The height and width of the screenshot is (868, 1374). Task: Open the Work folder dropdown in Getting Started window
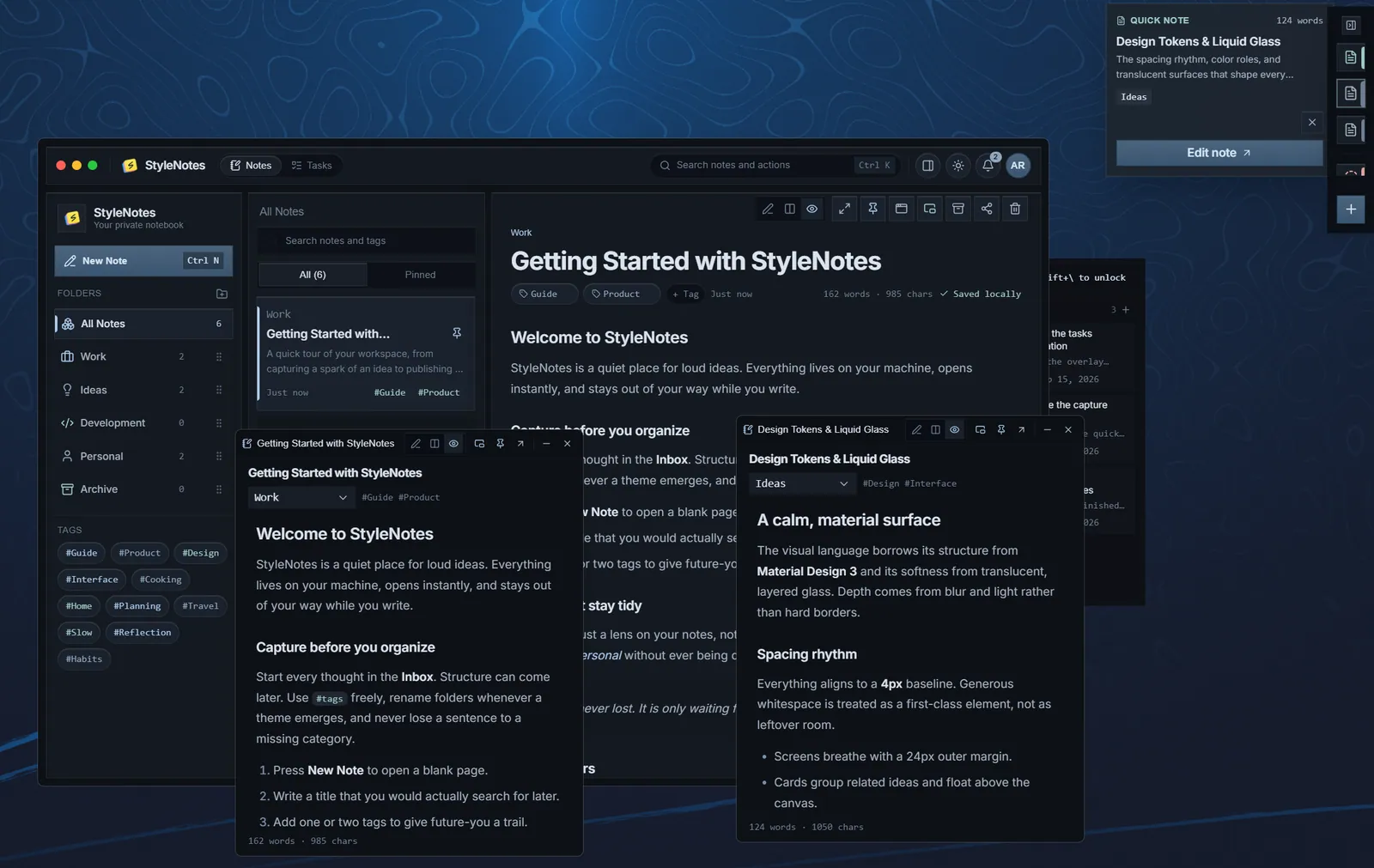301,497
